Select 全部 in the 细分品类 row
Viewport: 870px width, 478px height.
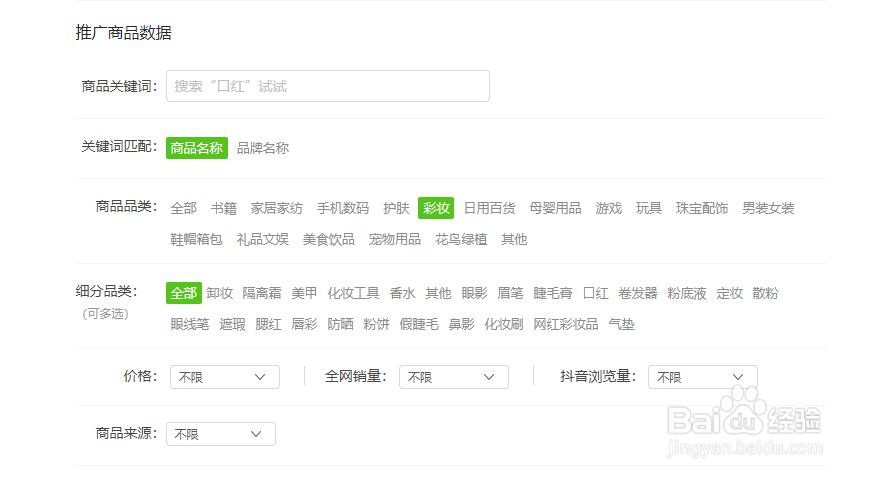pyautogui.click(x=184, y=293)
